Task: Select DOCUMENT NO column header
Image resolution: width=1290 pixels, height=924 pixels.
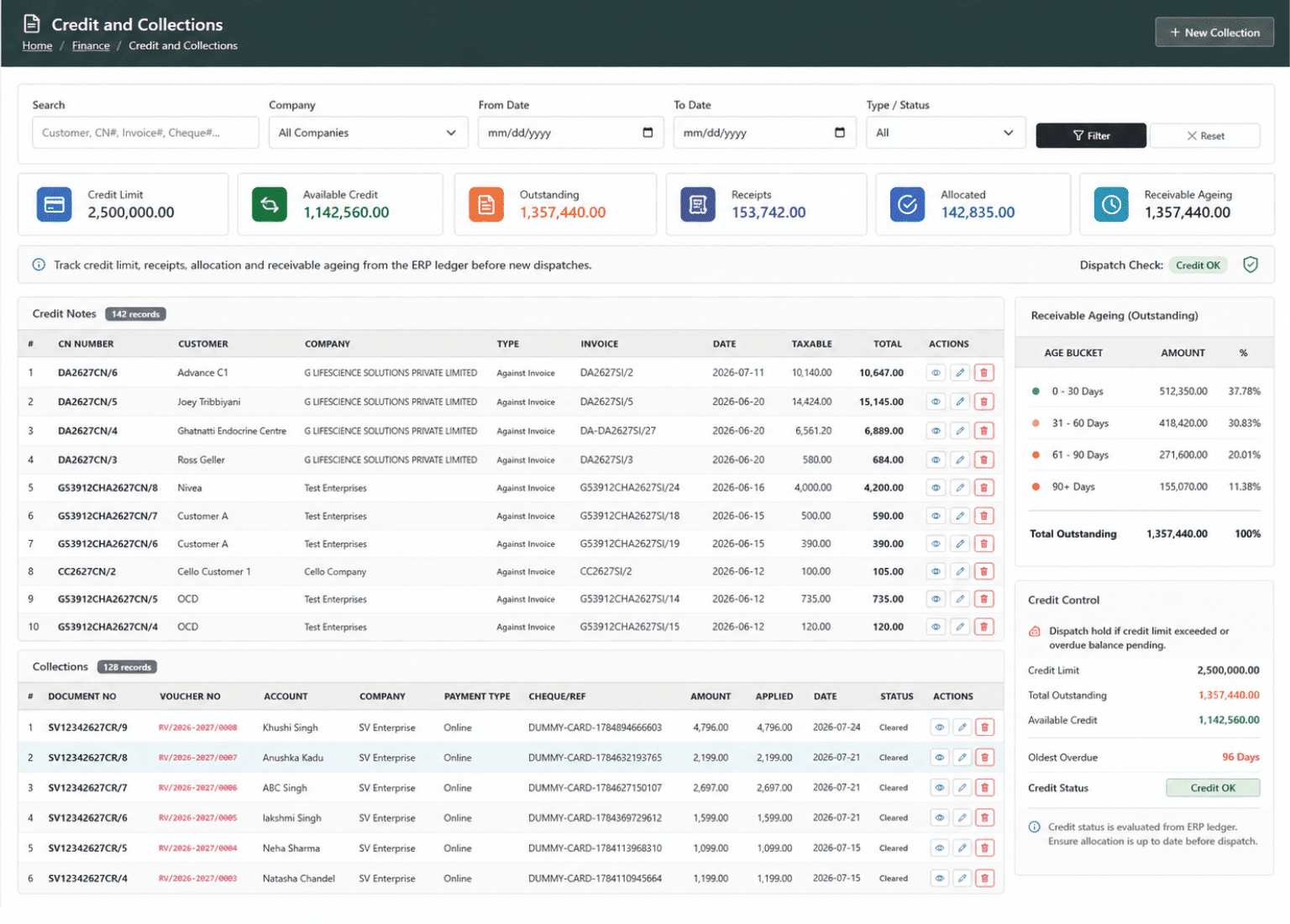Action: (82, 696)
